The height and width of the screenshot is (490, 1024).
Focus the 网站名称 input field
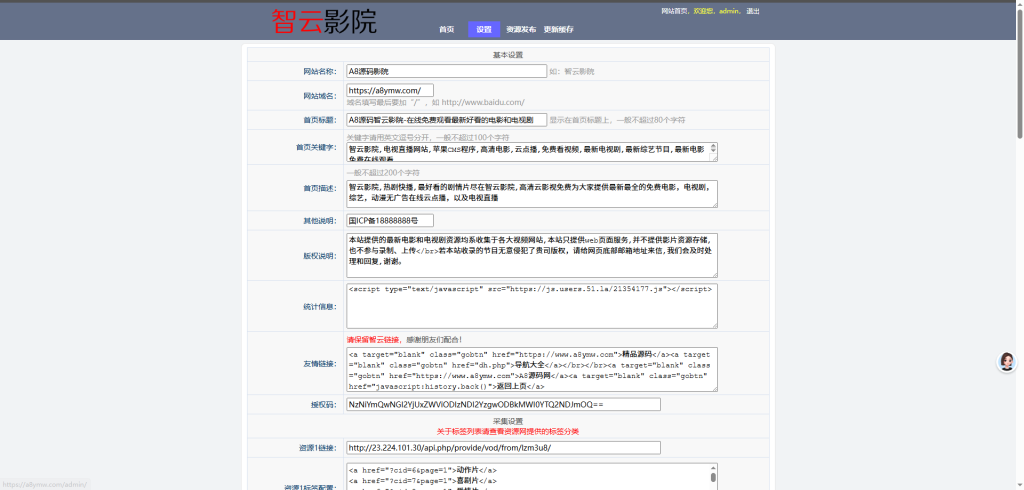[x=446, y=71]
